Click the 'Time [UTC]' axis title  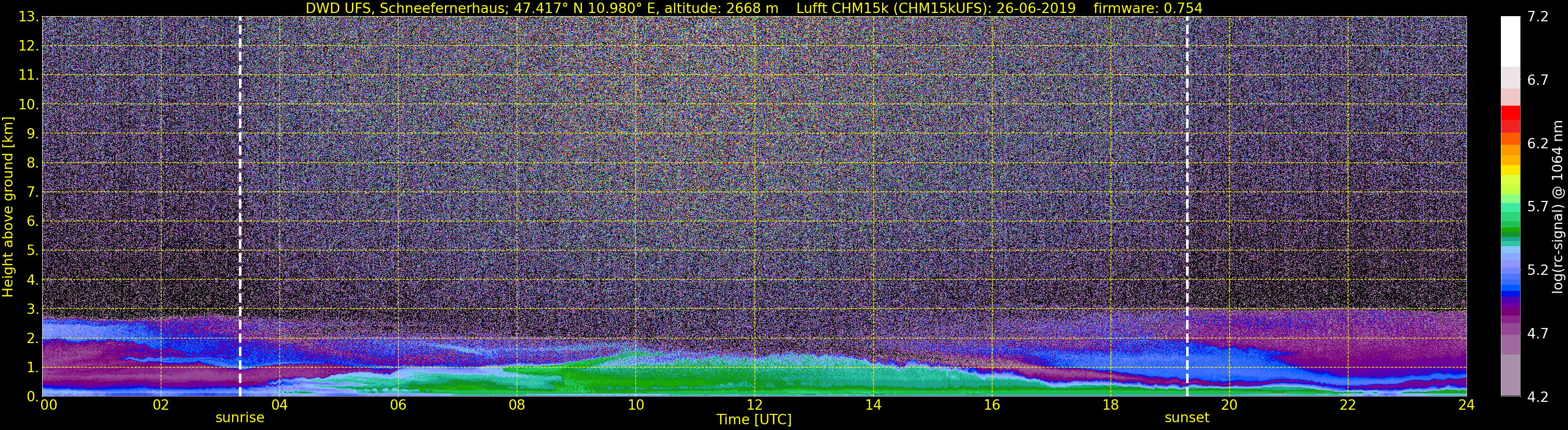point(754,420)
